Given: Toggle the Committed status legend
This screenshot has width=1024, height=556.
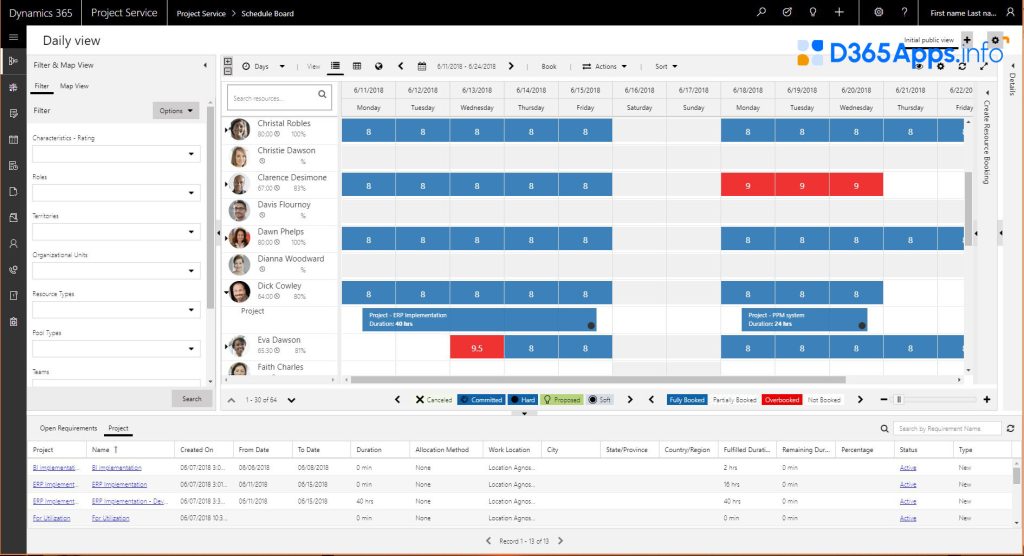Looking at the screenshot, I should tap(481, 400).
